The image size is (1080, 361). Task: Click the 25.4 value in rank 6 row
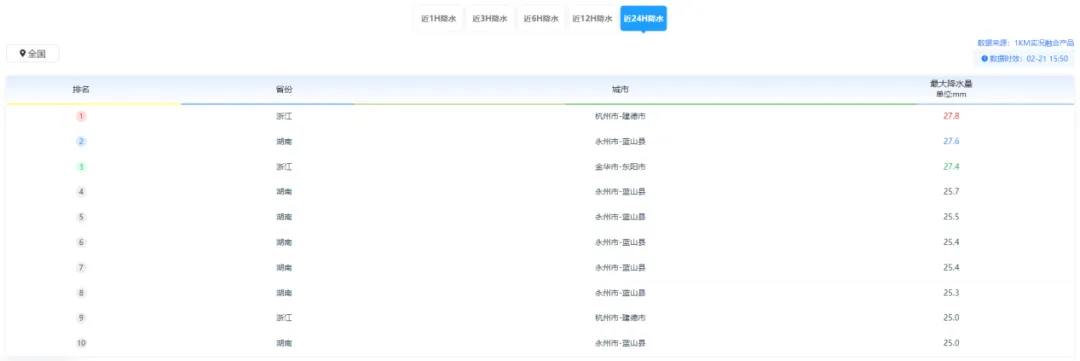951,243
